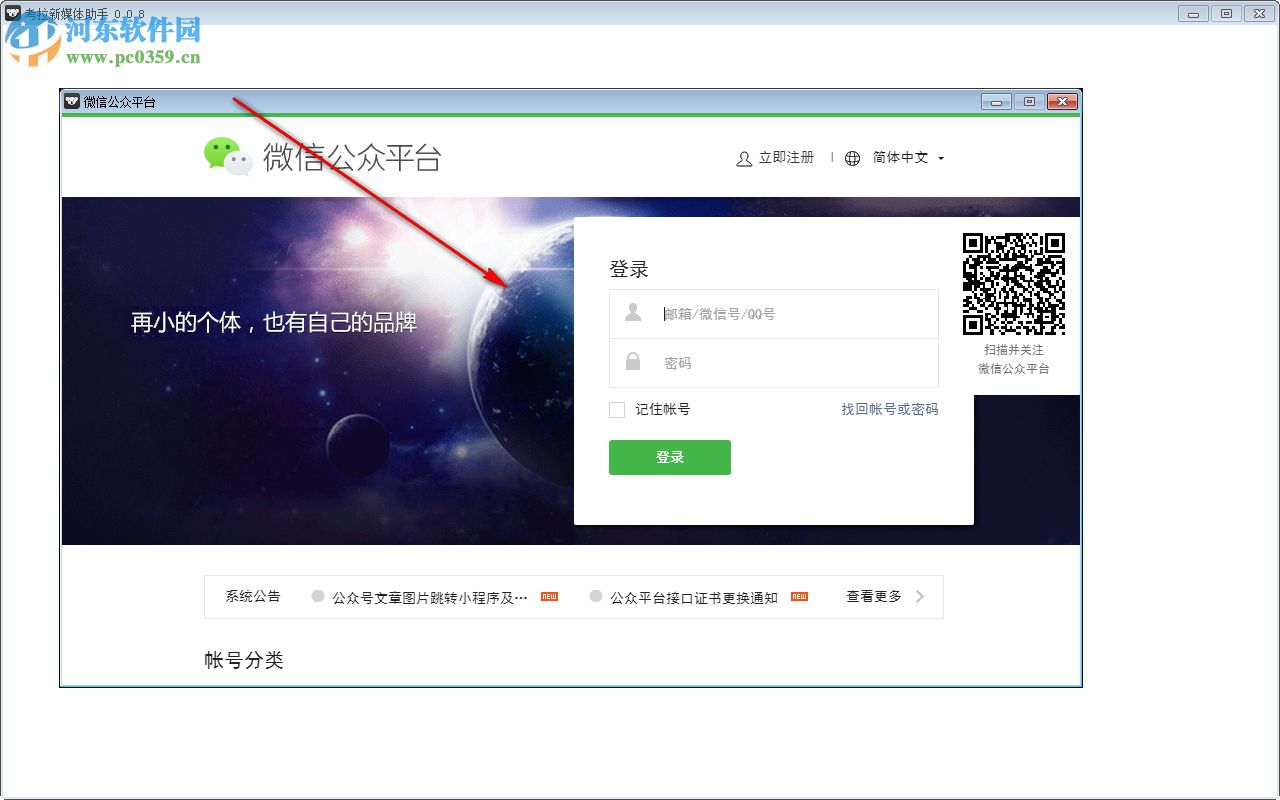Click the 微信公众平台 window title icon
The height and width of the screenshot is (800, 1280).
tap(72, 101)
